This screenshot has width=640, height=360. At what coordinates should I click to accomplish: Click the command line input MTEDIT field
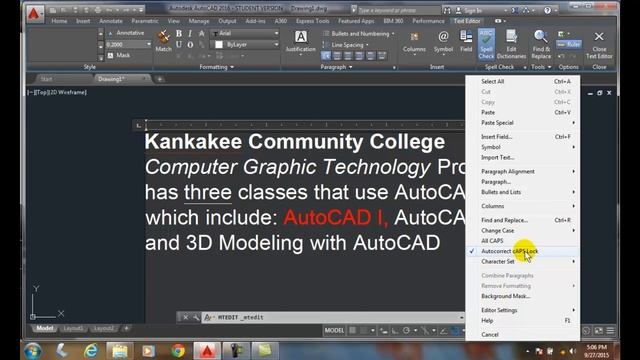click(333, 317)
